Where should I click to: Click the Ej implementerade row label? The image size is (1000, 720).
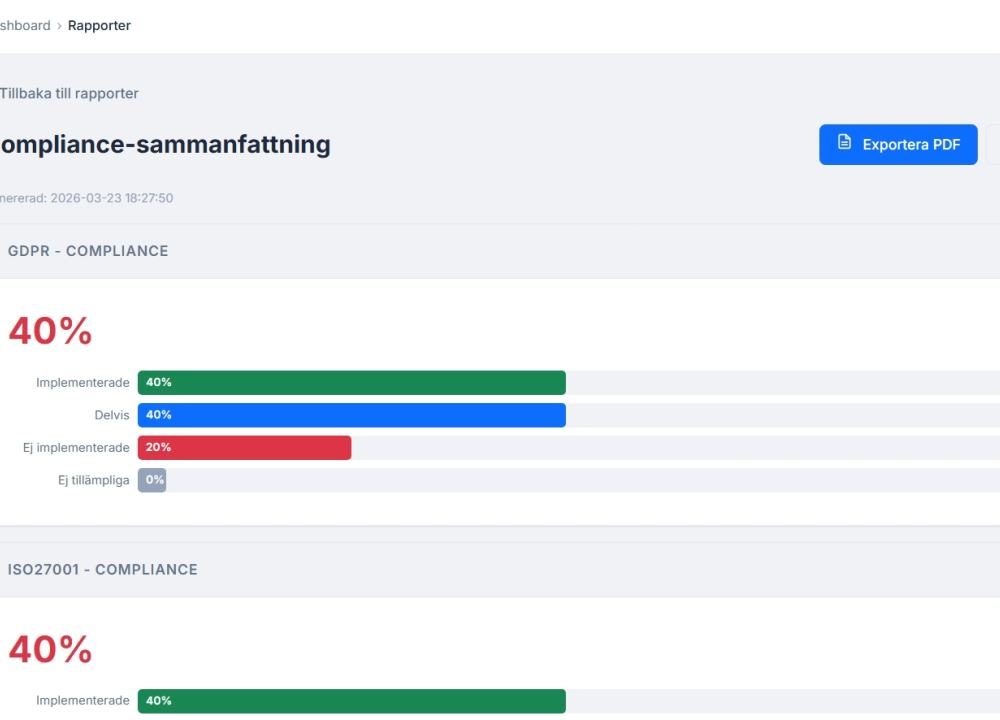tap(76, 447)
